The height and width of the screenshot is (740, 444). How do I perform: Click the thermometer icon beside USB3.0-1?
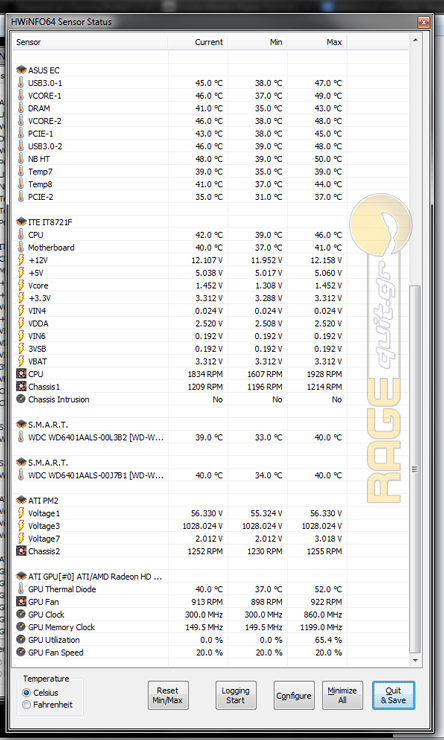tap(21, 83)
